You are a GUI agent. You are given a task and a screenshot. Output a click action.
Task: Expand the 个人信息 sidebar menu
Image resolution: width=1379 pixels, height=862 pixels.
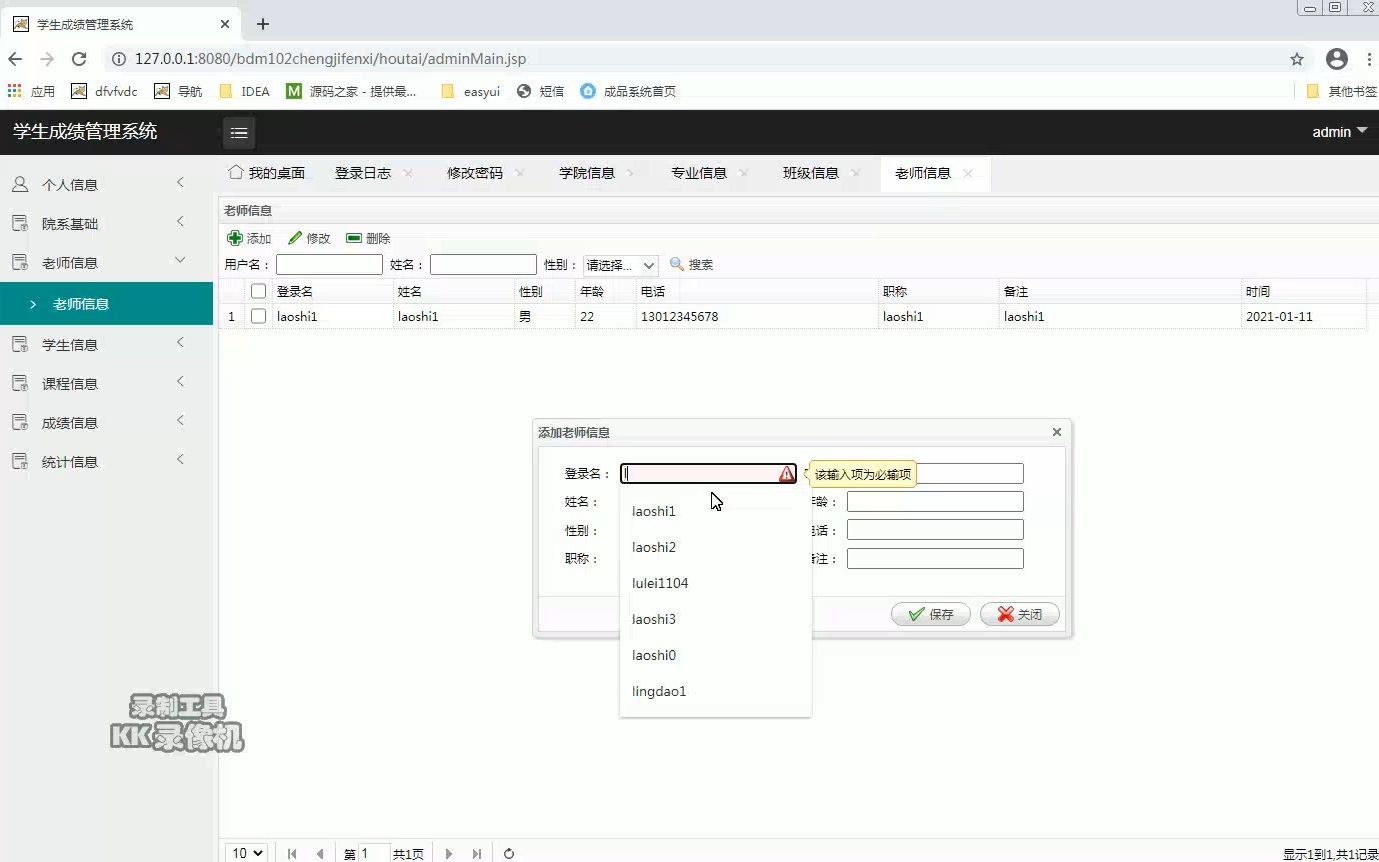click(x=106, y=184)
